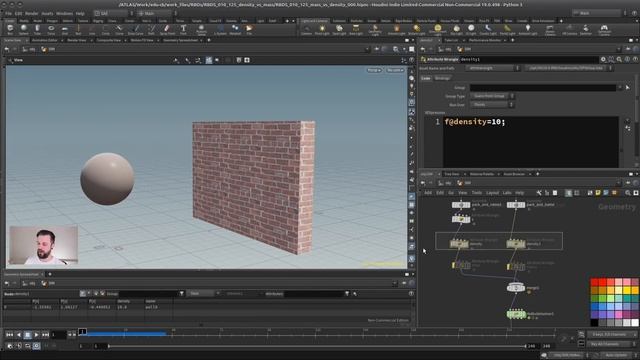Select the Spray Paint shelf tool
Image resolution: width=640 pixels, height=360 pixels.
click(167, 29)
